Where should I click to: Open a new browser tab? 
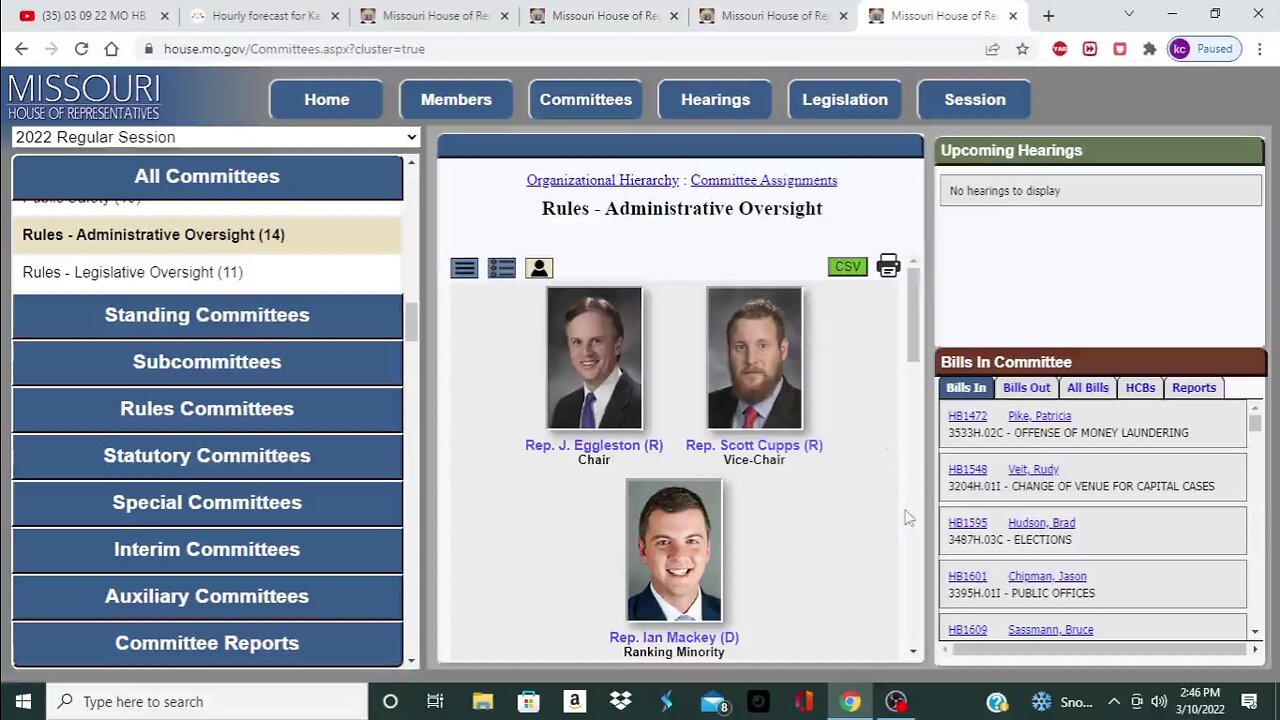[x=1048, y=16]
